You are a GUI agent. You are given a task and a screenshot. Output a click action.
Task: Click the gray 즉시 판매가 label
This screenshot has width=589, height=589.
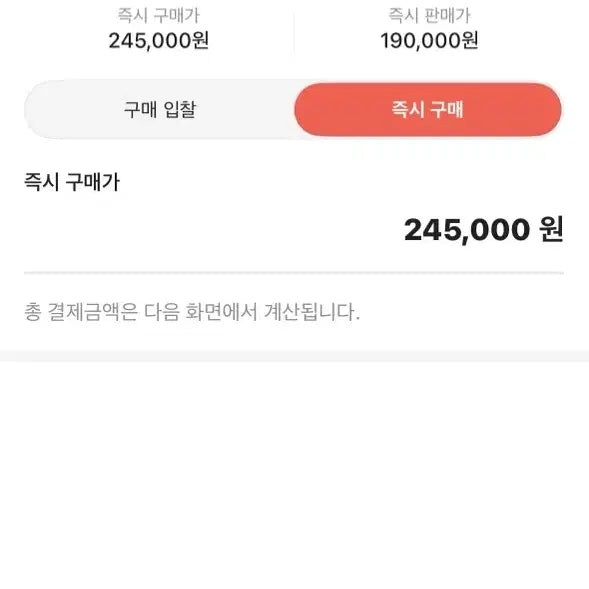(429, 15)
